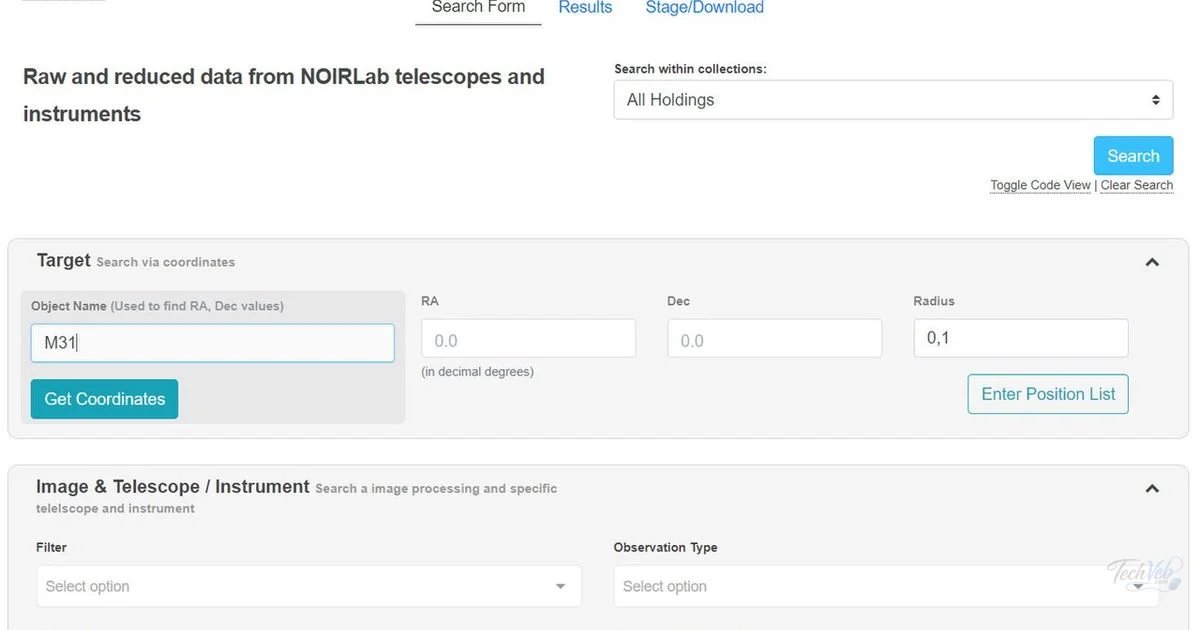This screenshot has width=1200, height=630.
Task: Click the Object Name field containing M31
Action: pyautogui.click(x=213, y=343)
